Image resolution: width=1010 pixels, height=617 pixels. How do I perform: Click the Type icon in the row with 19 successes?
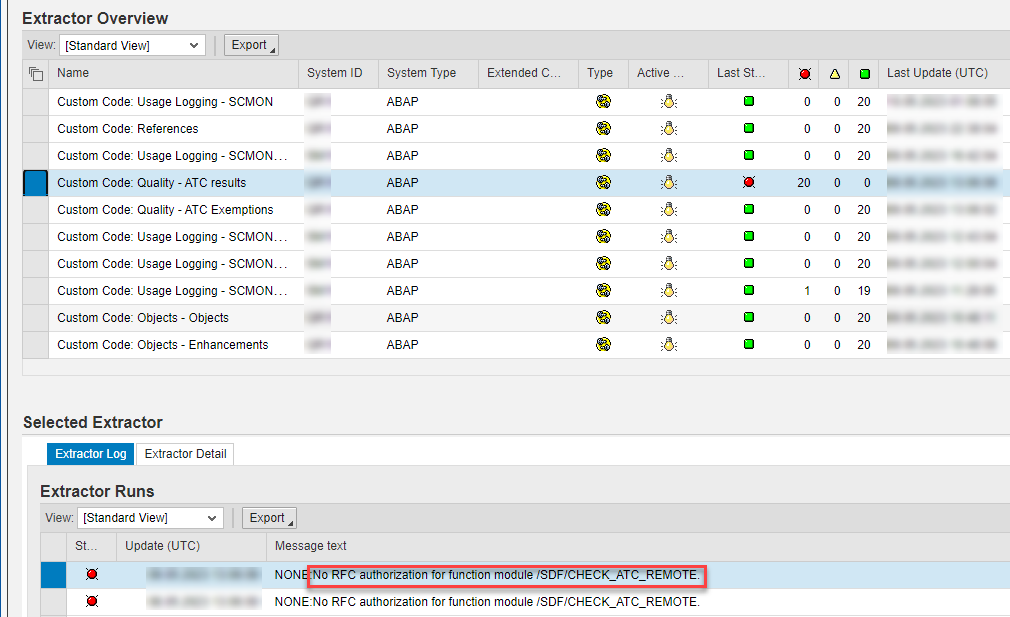pyautogui.click(x=603, y=291)
